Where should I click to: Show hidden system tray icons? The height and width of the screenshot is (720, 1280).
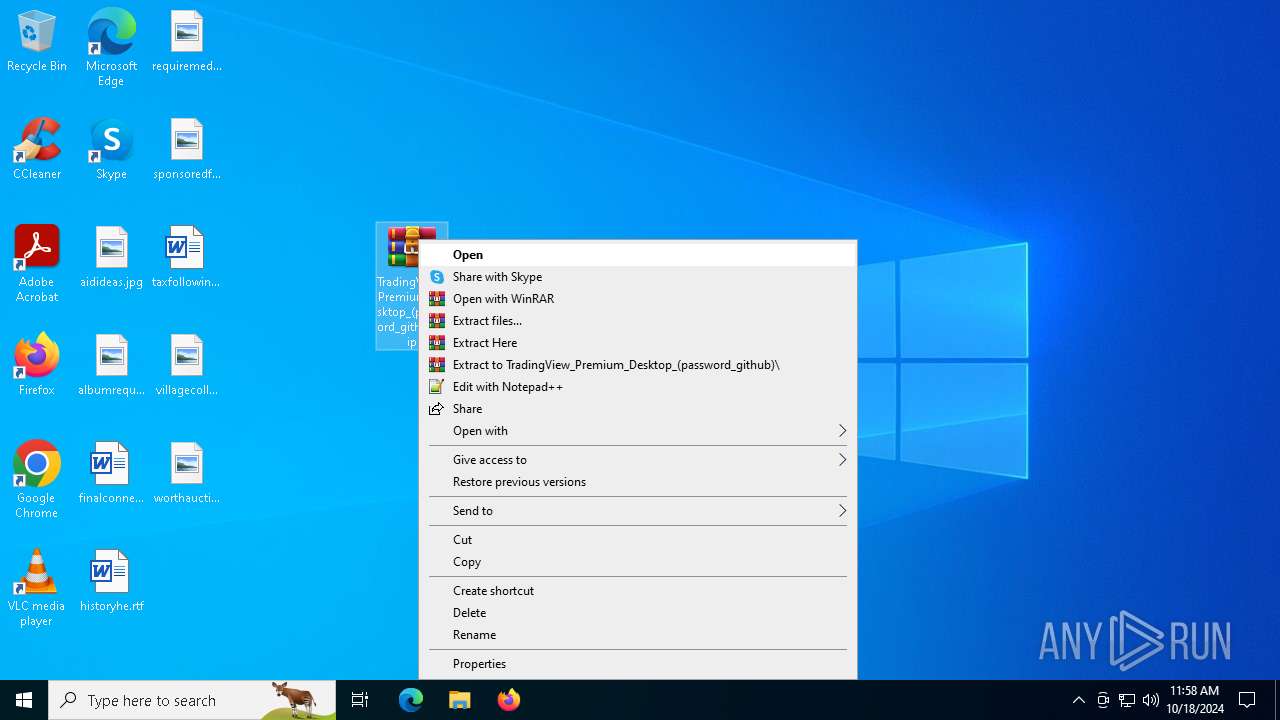pyautogui.click(x=1079, y=700)
